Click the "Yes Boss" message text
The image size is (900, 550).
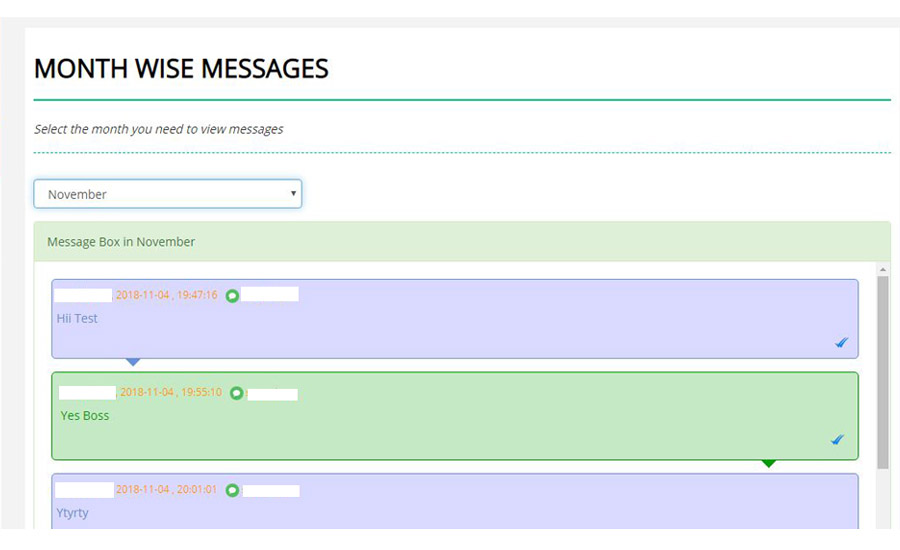point(85,416)
